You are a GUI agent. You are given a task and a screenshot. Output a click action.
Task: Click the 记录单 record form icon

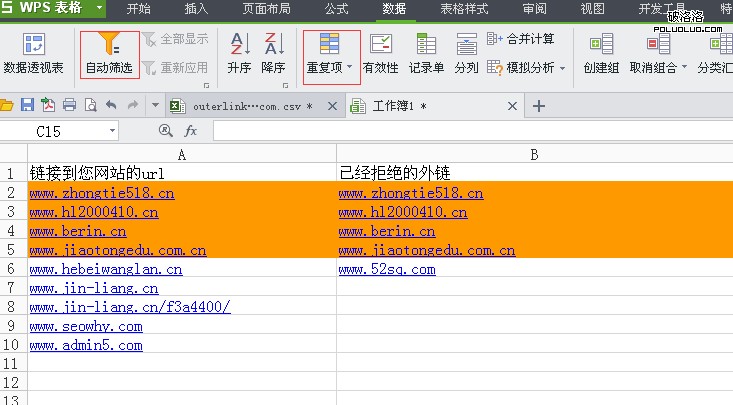[427, 46]
